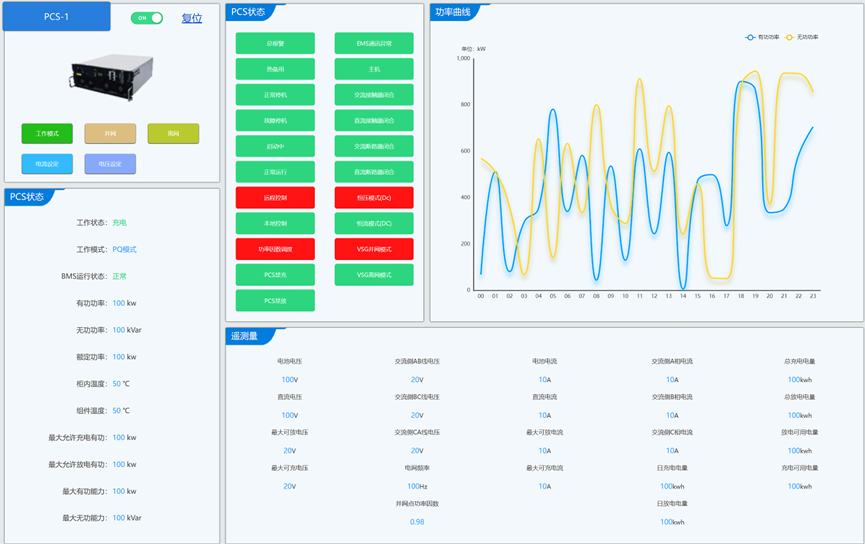Click the 总充电电量 value 100kwh
This screenshot has width=865, height=544.
tap(799, 380)
